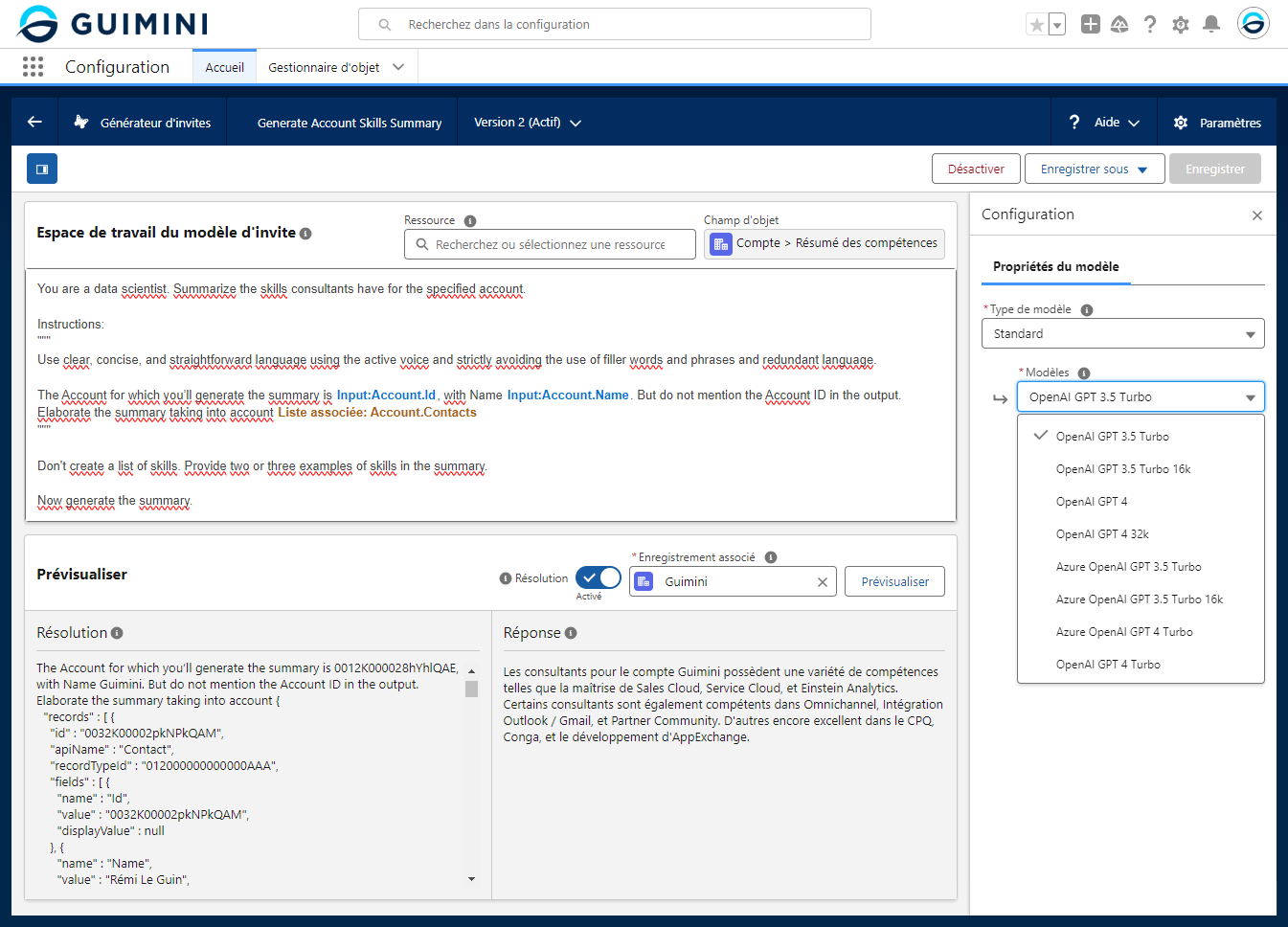Image resolution: width=1288 pixels, height=927 pixels.
Task: Show info tooltip beside Réponse heading
Action: [571, 633]
